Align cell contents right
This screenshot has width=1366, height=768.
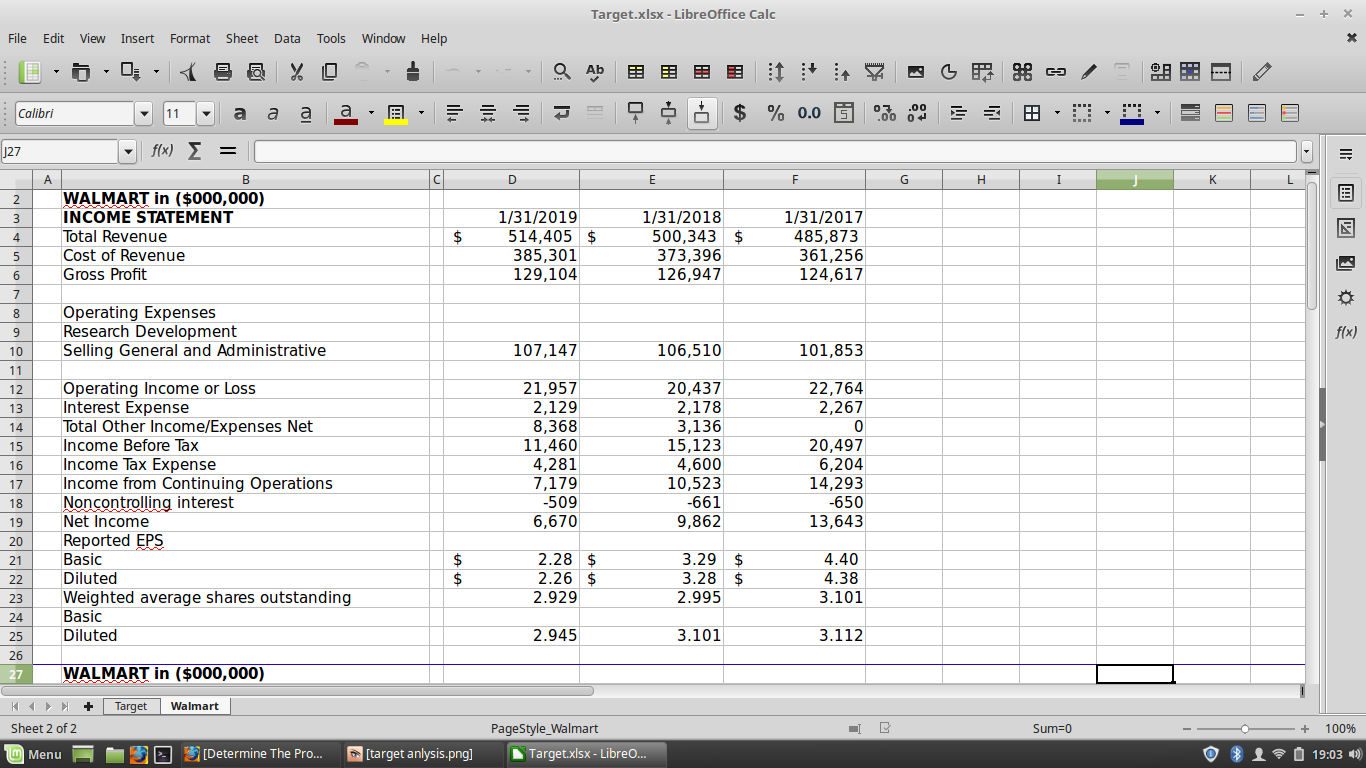(521, 113)
